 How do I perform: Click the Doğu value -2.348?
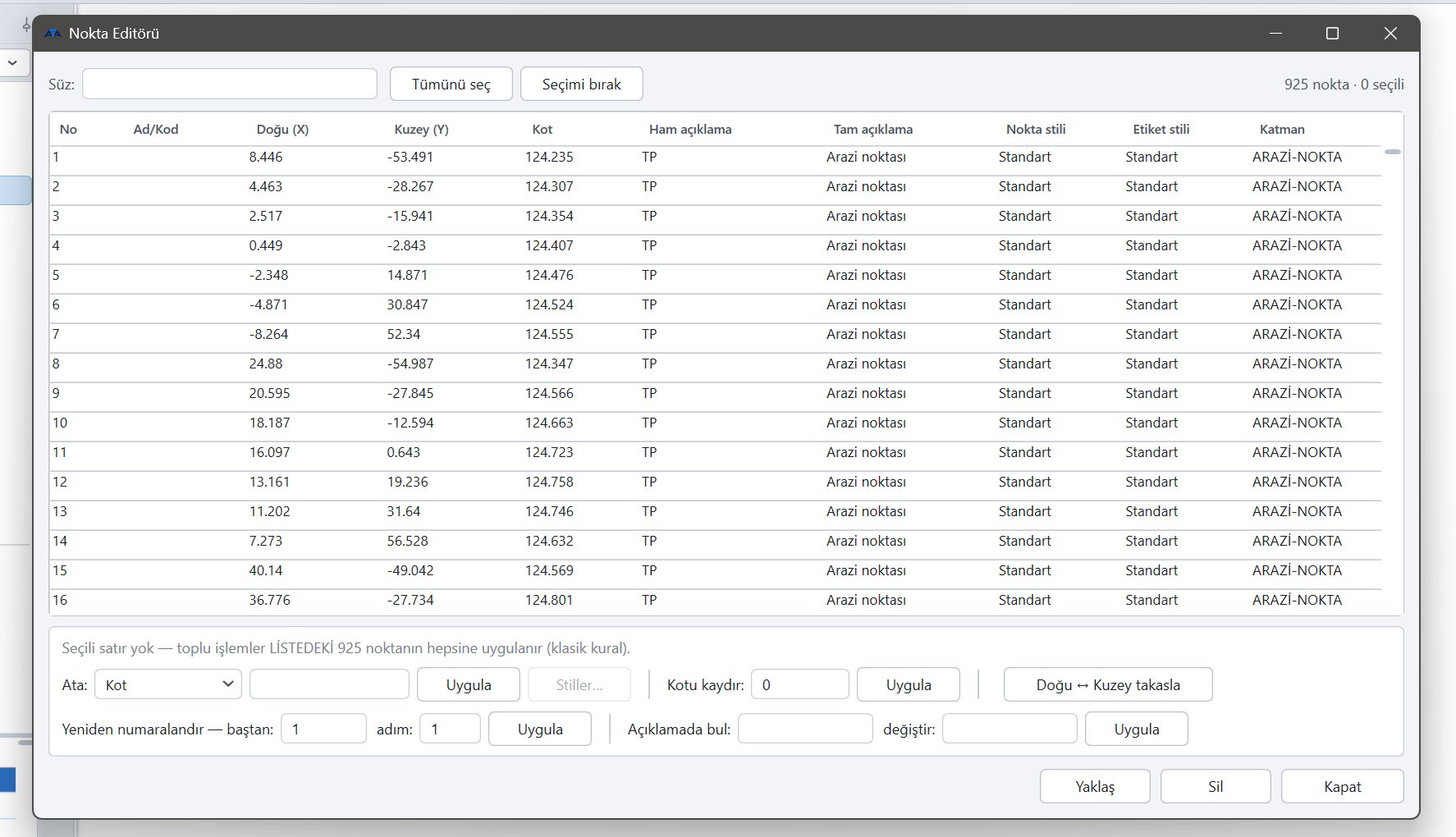point(268,275)
